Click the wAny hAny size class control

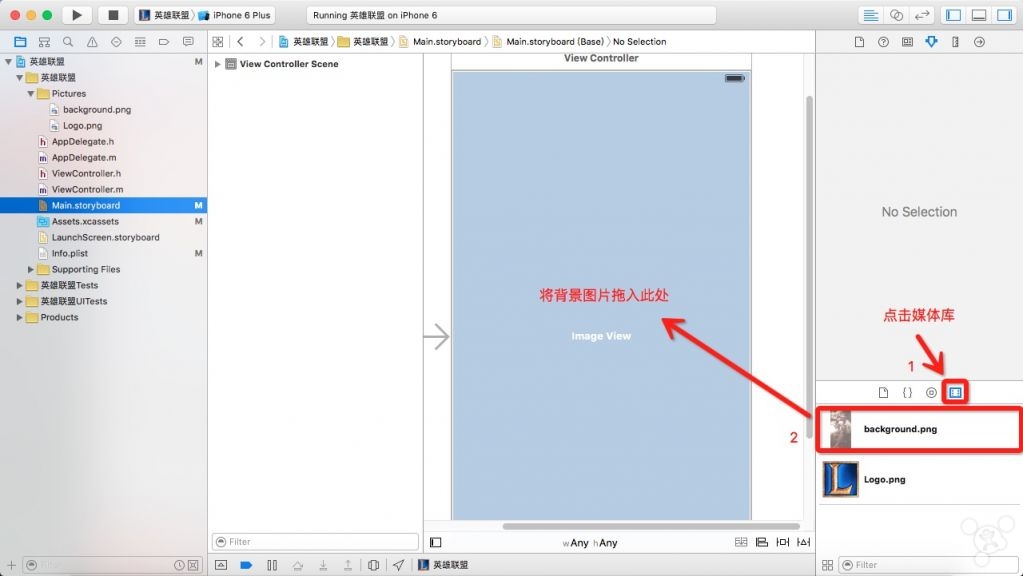(x=590, y=543)
